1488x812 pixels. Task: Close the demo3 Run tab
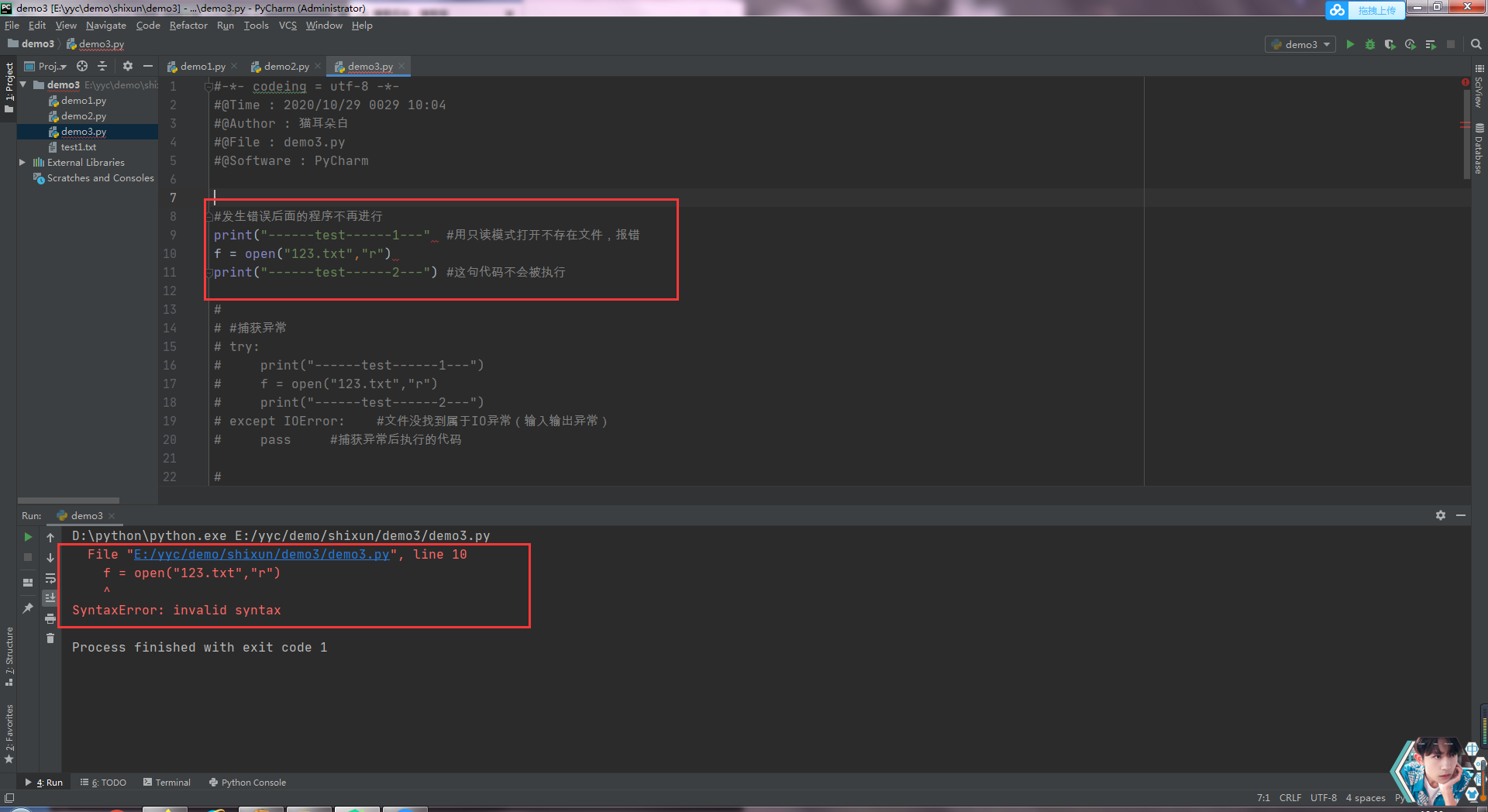click(x=112, y=516)
